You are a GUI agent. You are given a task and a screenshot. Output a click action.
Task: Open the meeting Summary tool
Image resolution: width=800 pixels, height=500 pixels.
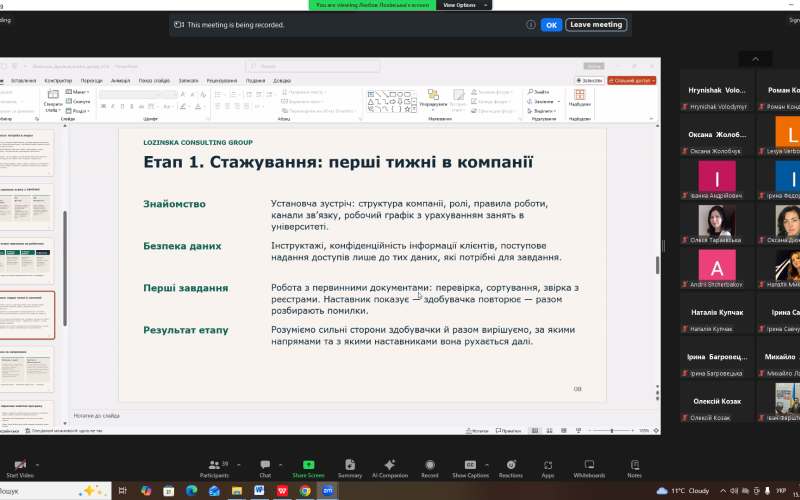[349, 469]
